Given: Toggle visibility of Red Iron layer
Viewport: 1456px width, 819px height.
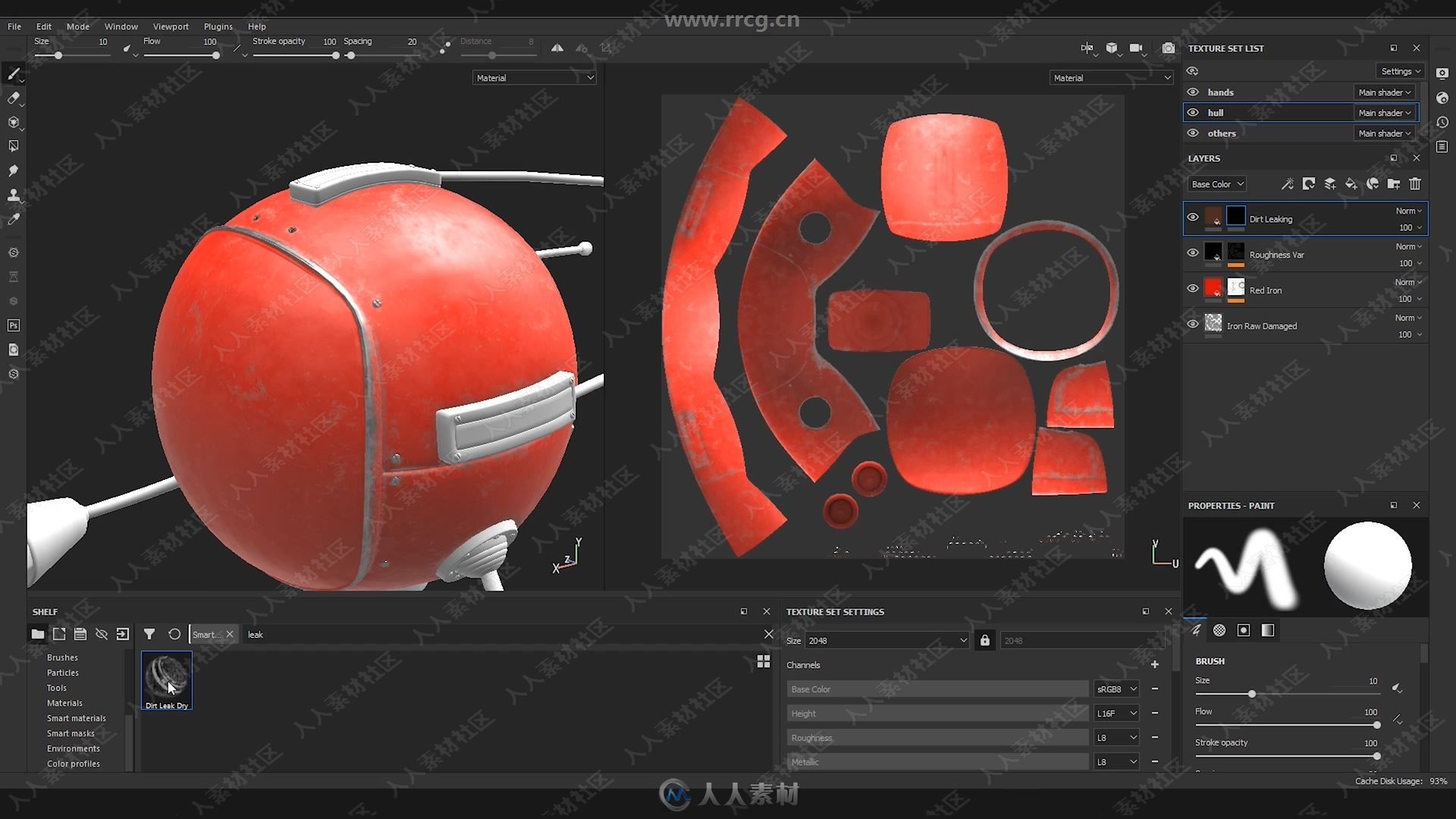Looking at the screenshot, I should point(1192,289).
